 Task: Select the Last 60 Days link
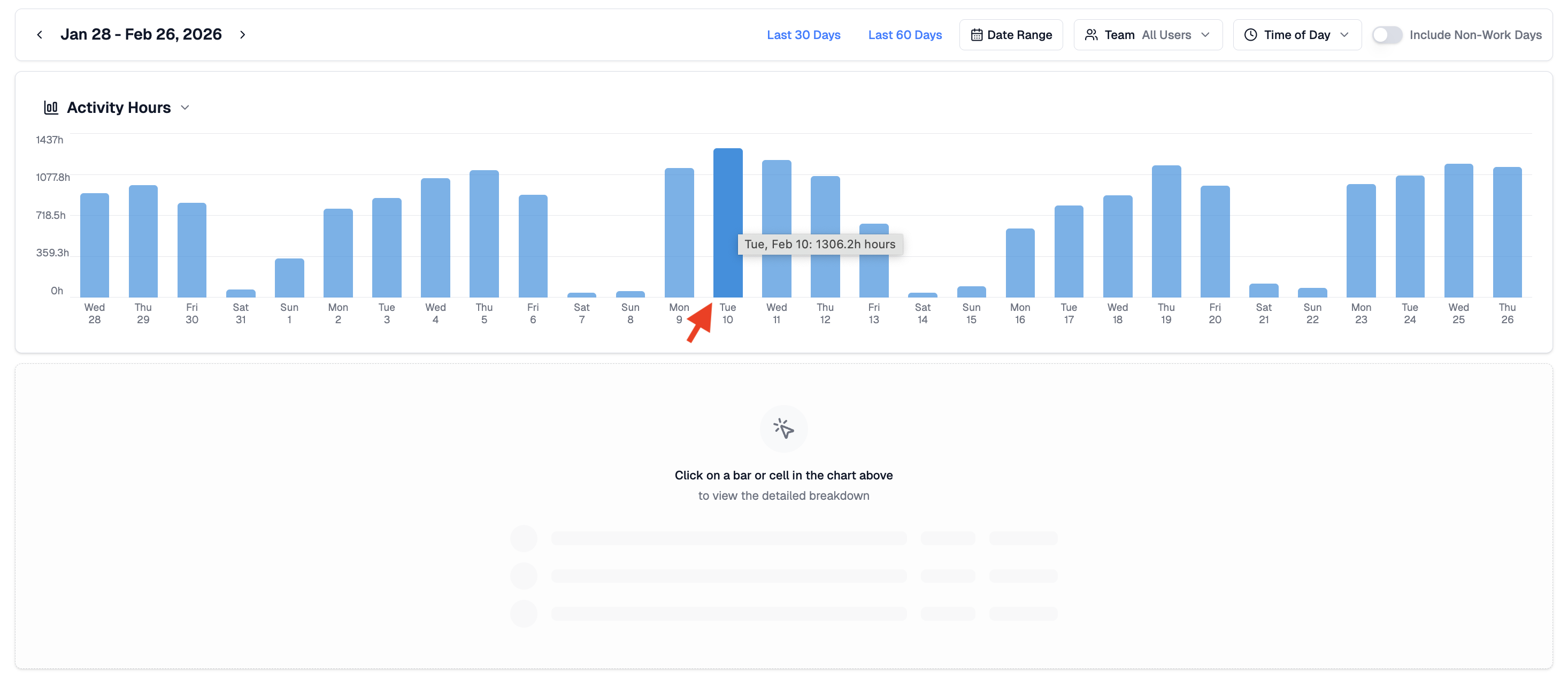[x=904, y=35]
